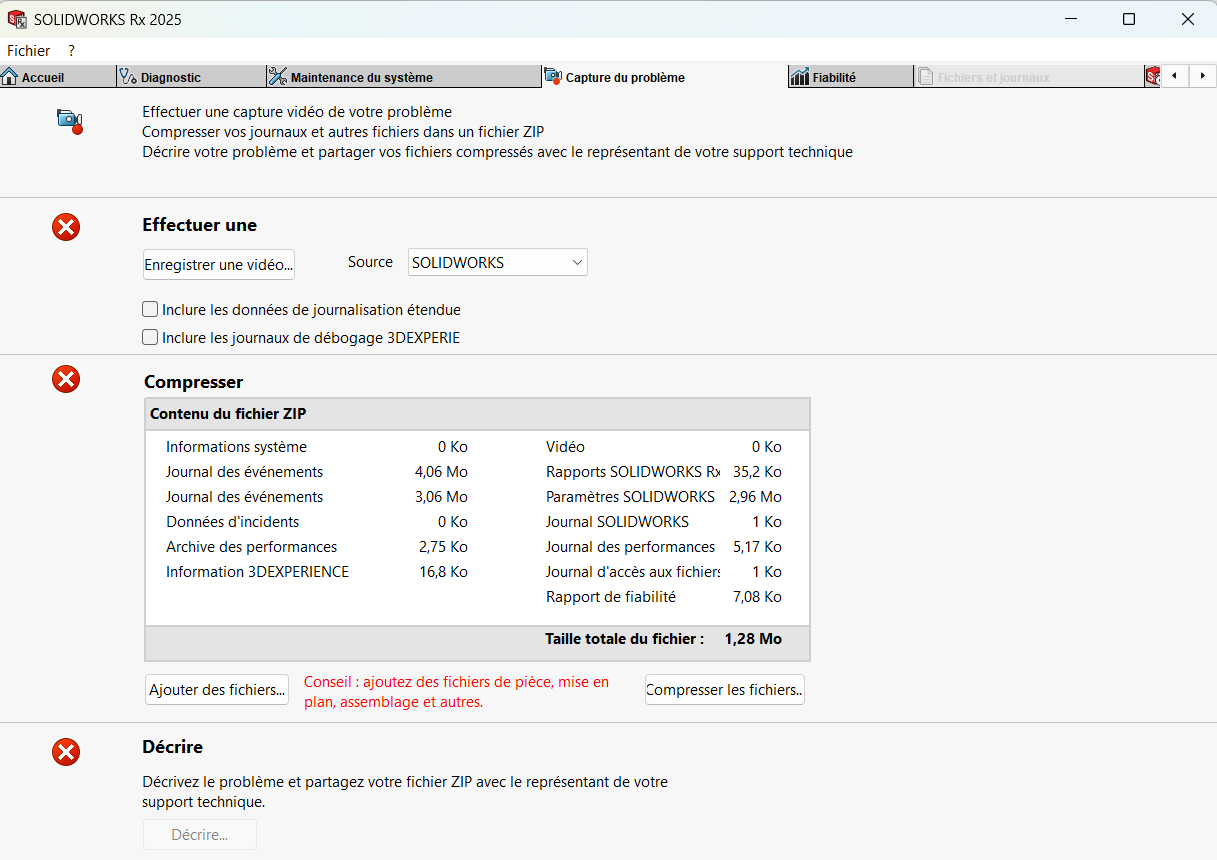This screenshot has width=1217, height=860.
Task: Click the red Conseil tip text
Action: (456, 692)
